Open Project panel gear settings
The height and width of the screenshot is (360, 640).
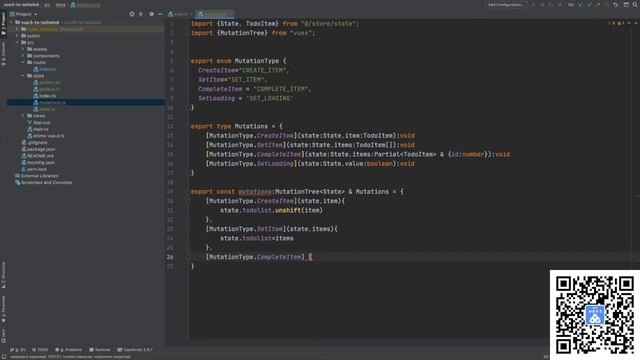[x=151, y=14]
